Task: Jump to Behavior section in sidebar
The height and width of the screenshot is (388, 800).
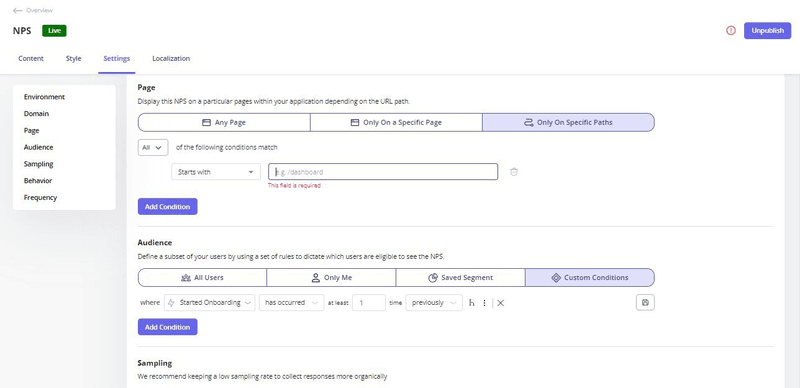Action: coord(38,181)
